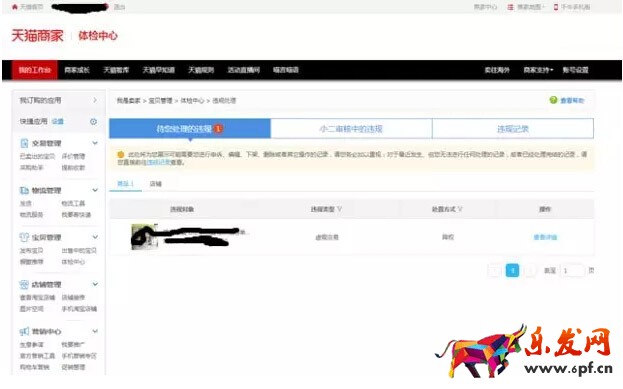Collapse the 物流管理 section chevron

pyautogui.click(x=95, y=190)
